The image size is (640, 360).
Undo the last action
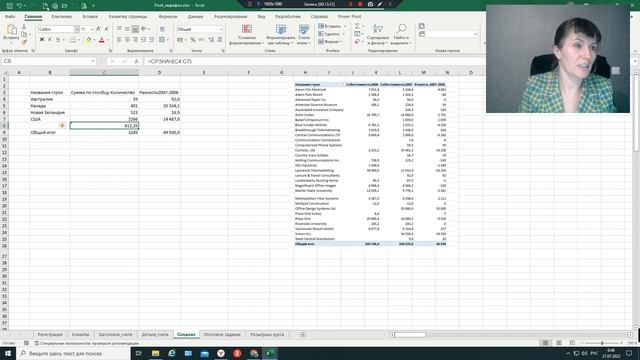pyautogui.click(x=19, y=6)
